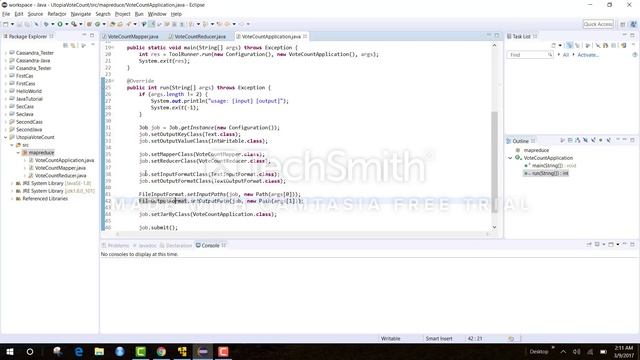Toggle Categorized presentation in Task List toolbar
This screenshot has width=640, height=360.
tap(569, 45)
